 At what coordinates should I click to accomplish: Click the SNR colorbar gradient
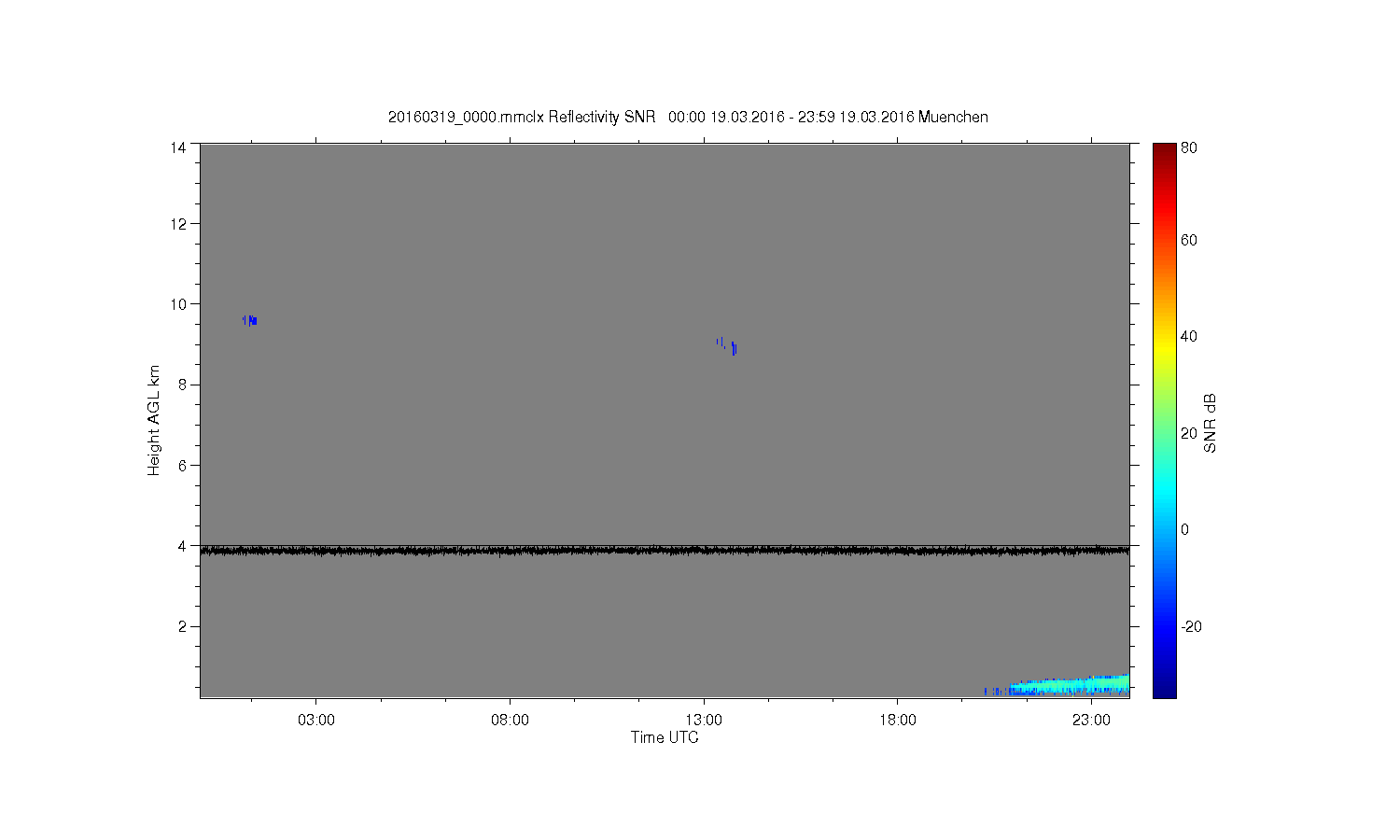pos(1164,420)
